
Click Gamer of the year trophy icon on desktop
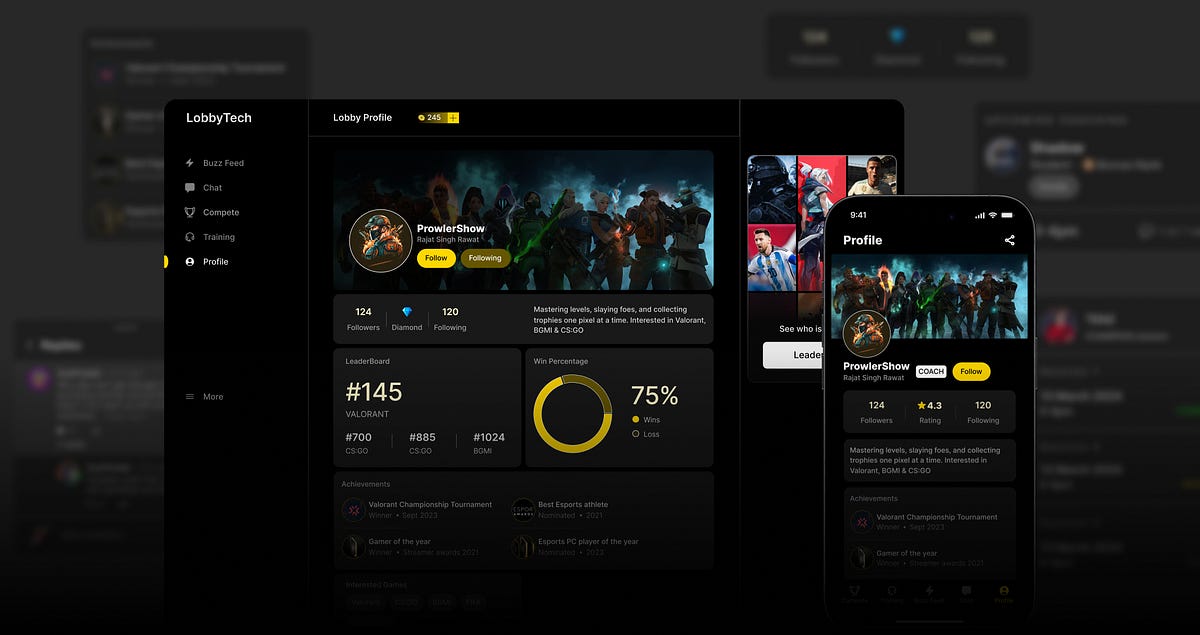(x=353, y=547)
